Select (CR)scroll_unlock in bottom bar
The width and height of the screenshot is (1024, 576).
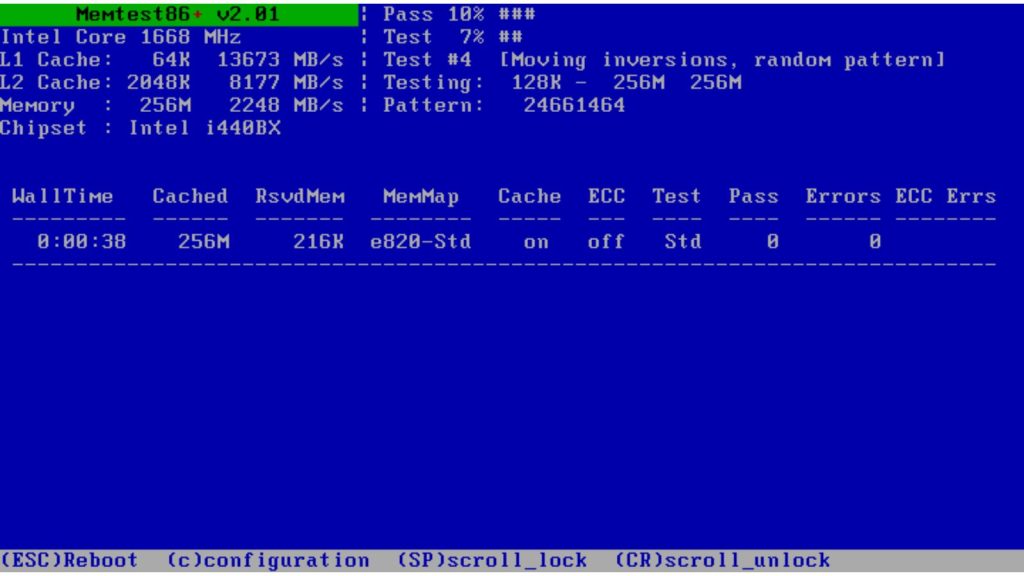click(x=722, y=560)
